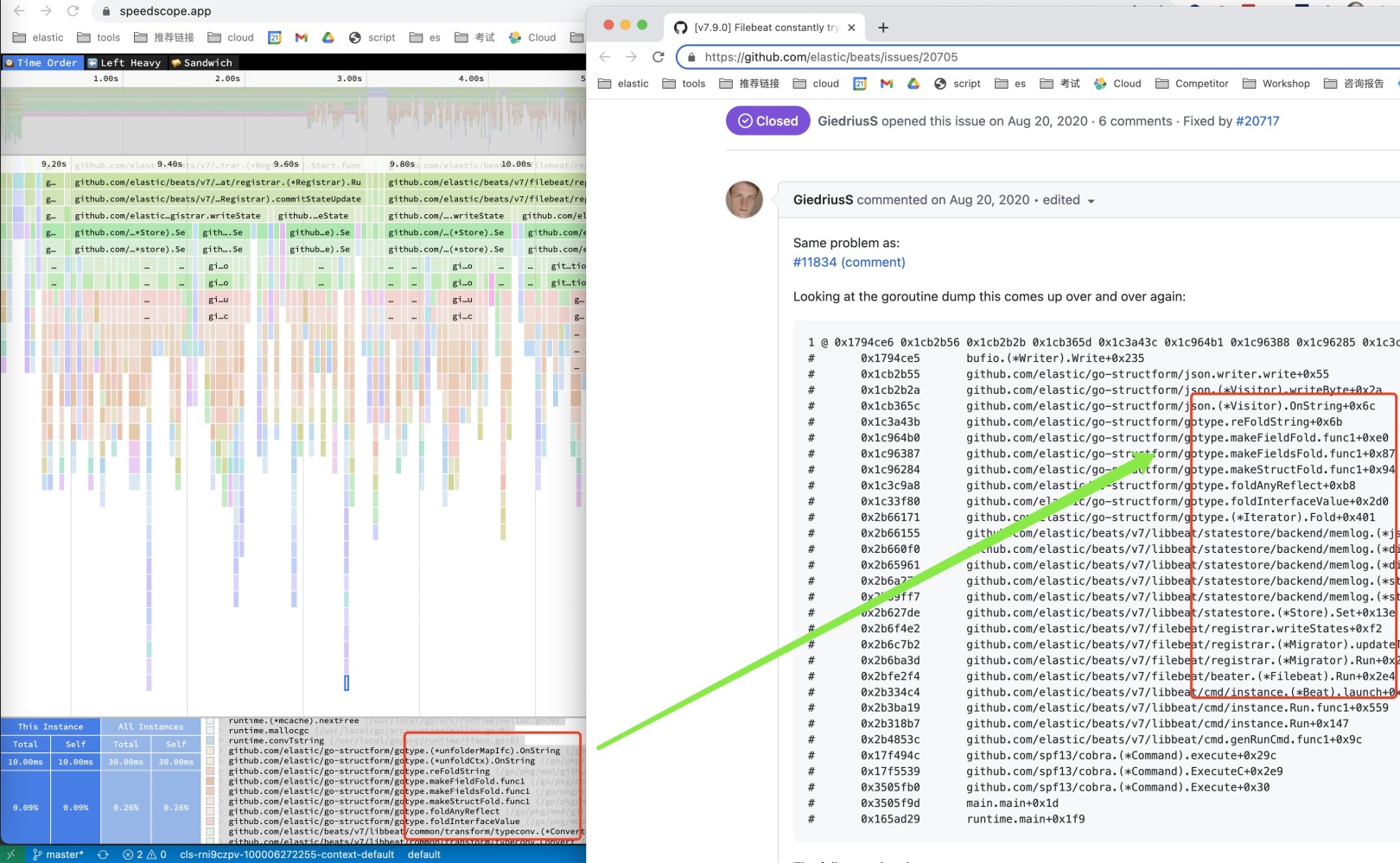Select commitStateUpdate flamegraph frame
This screenshot has height=863, width=1400.
218,199
